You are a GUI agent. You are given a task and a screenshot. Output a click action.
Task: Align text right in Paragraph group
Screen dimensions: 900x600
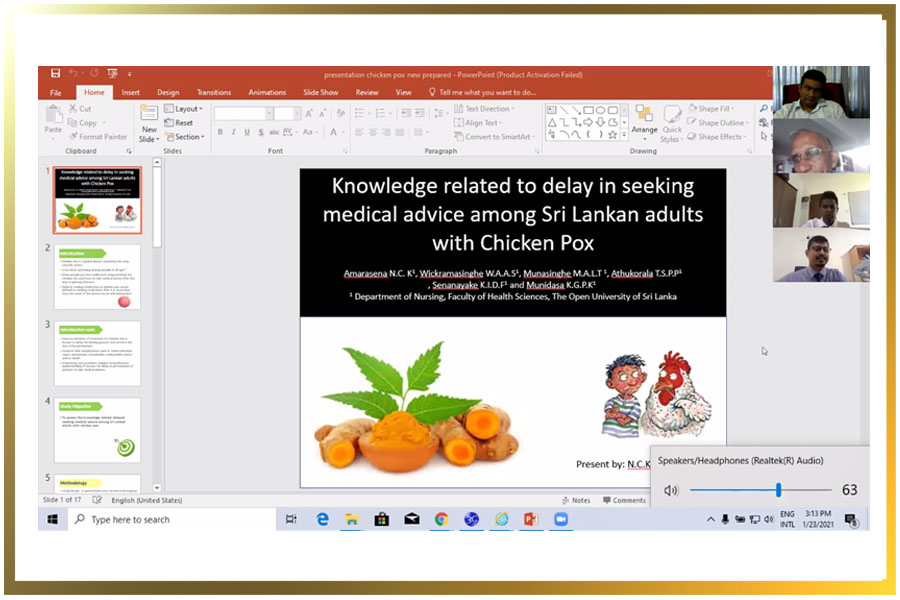coord(386,133)
